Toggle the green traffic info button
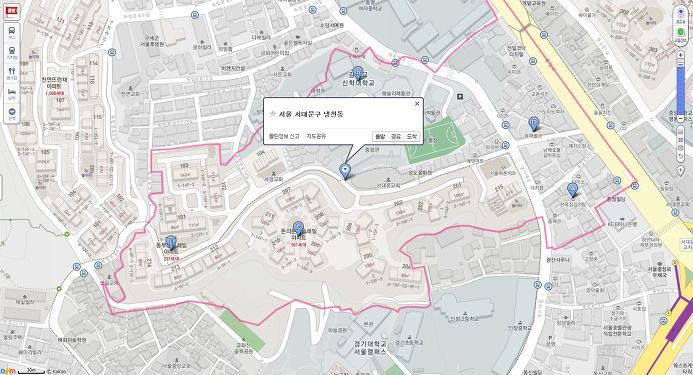Screen dimensions: 693x375 tap(681, 34)
